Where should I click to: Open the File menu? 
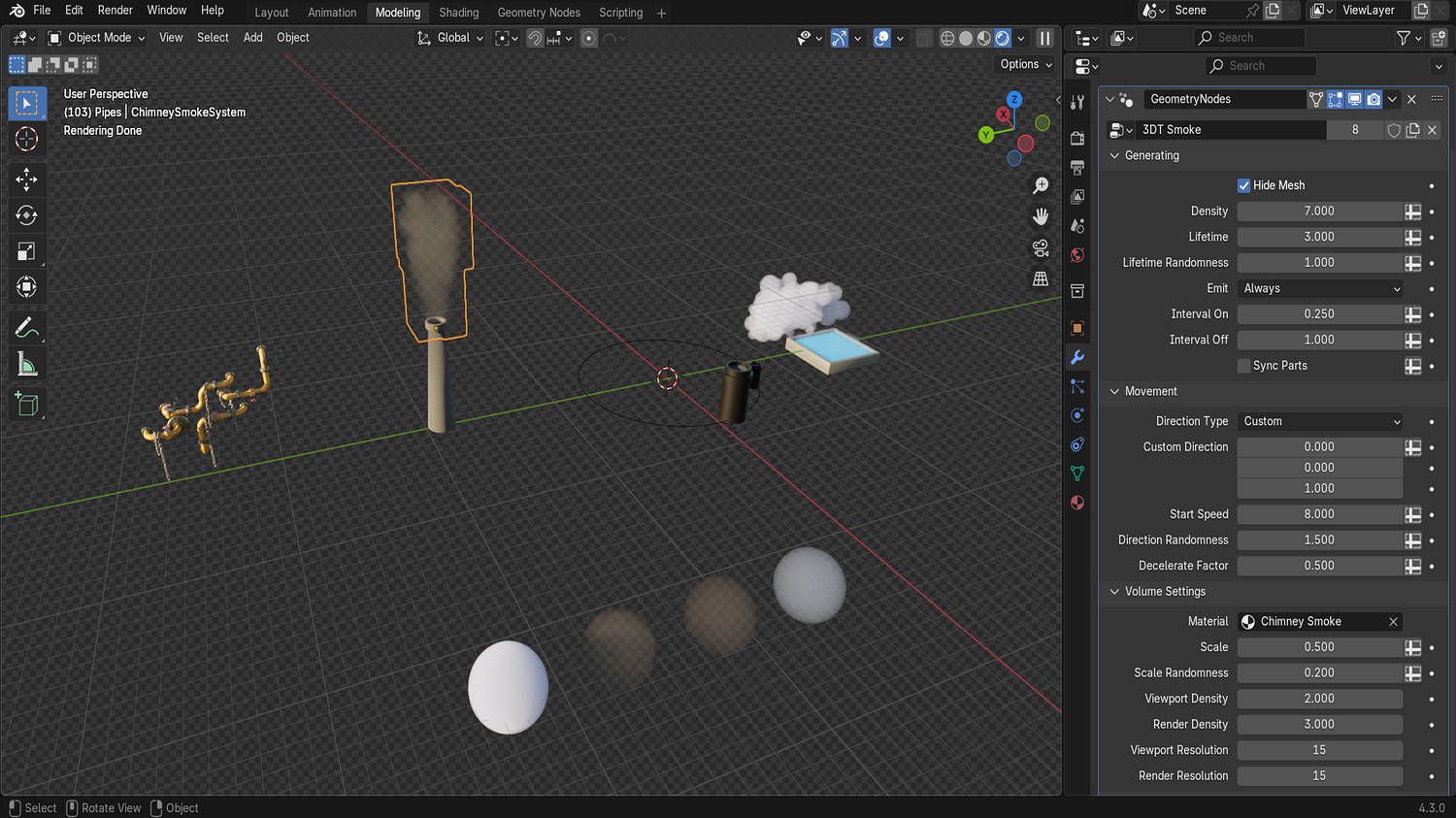tap(42, 11)
